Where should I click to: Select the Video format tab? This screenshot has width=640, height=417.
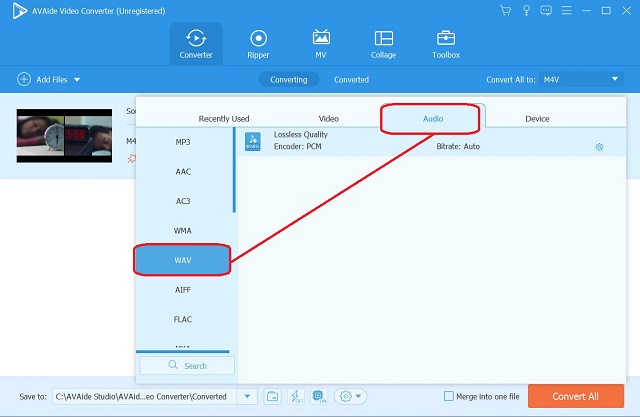(329, 119)
